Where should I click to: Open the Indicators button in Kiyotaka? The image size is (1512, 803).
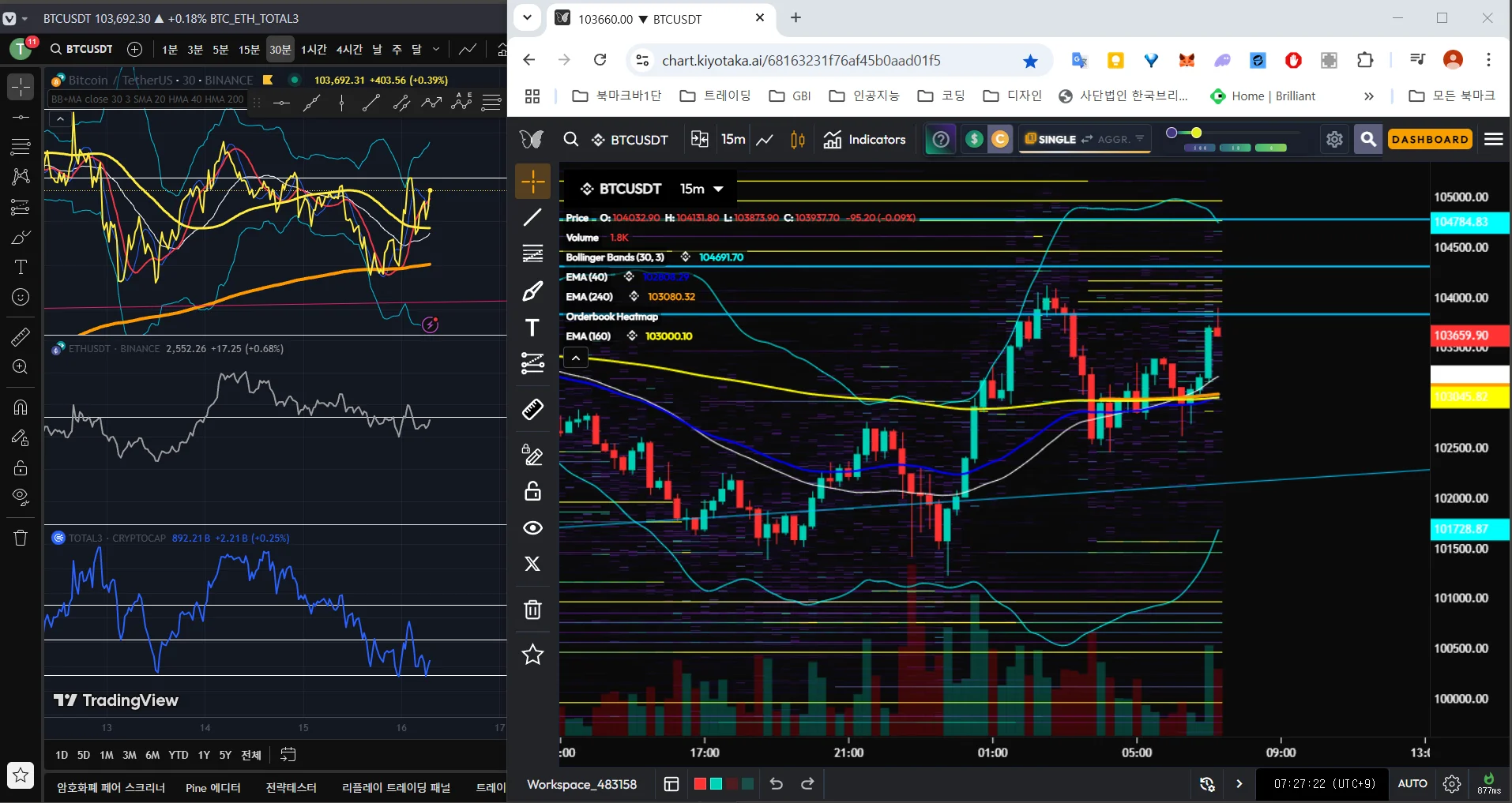tap(864, 140)
